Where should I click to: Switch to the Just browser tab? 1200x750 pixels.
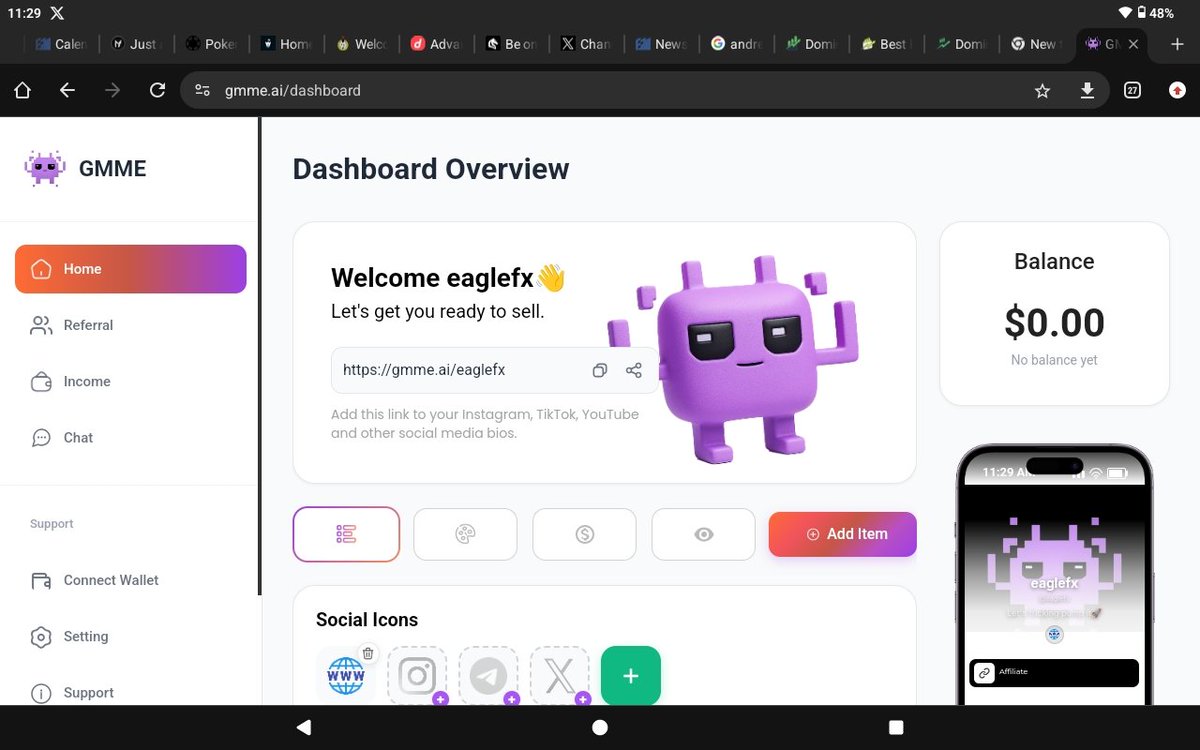pos(135,44)
